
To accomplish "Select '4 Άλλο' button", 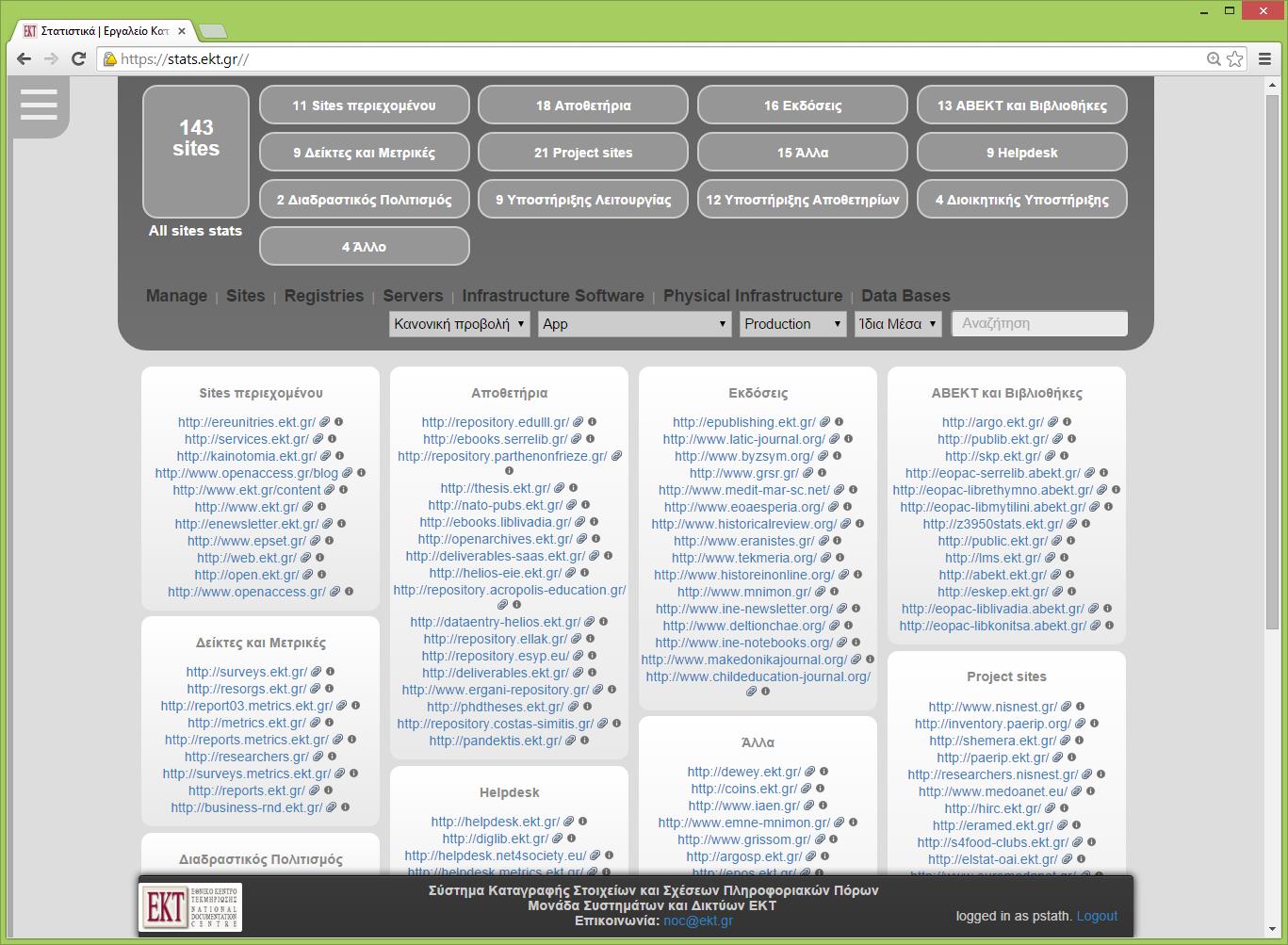I will (365, 247).
